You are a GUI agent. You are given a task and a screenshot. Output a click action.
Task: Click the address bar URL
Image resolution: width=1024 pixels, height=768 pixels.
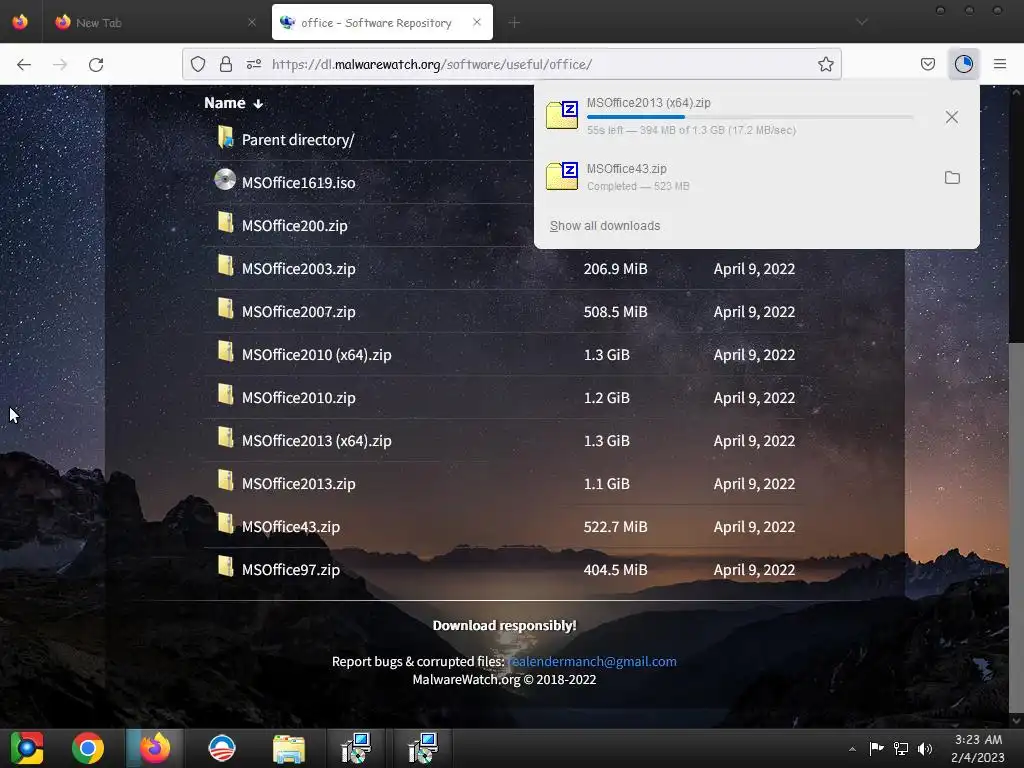(432, 64)
